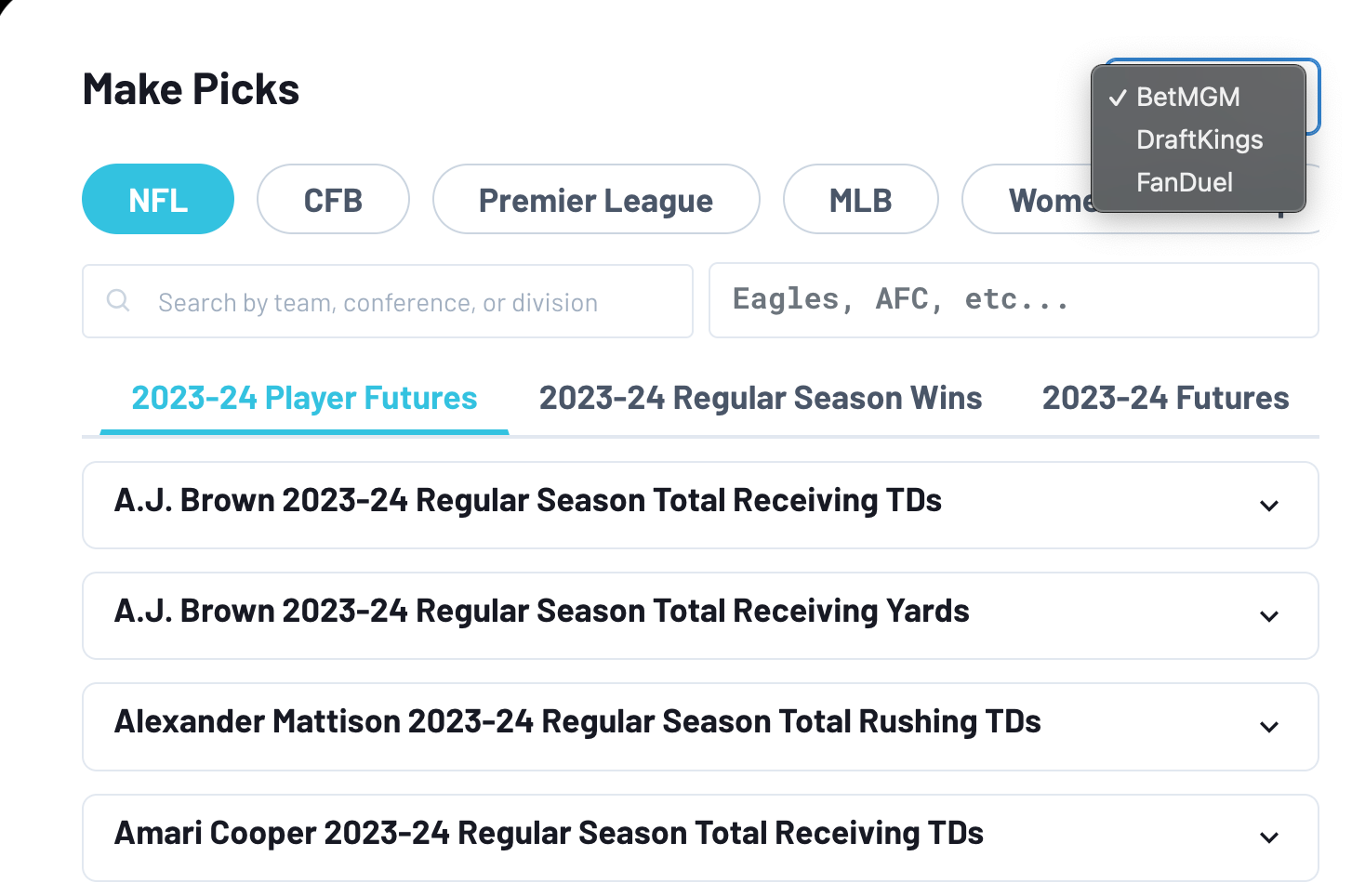Click the search magnifier icon
The image size is (1365, 896).
(x=118, y=300)
